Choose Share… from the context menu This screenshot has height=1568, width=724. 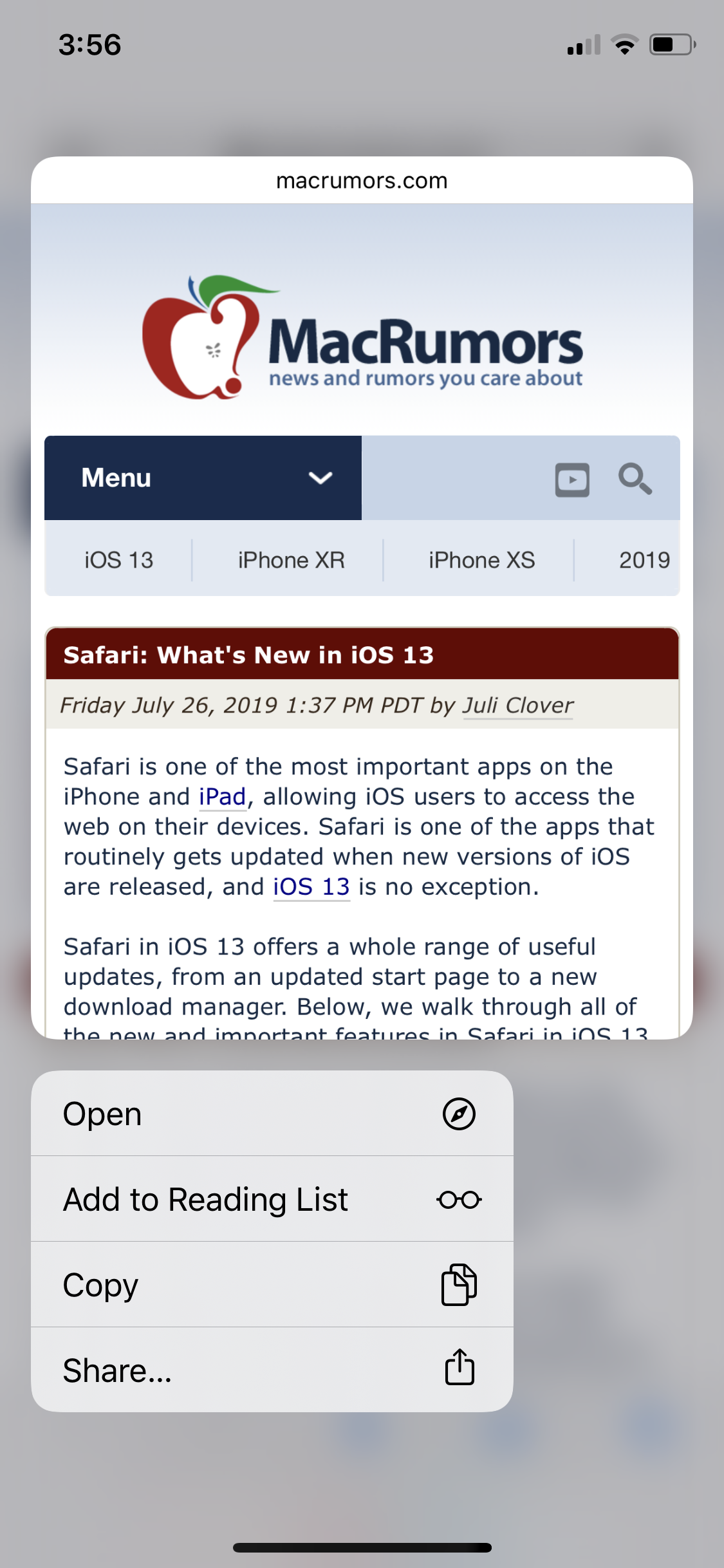coord(272,1370)
